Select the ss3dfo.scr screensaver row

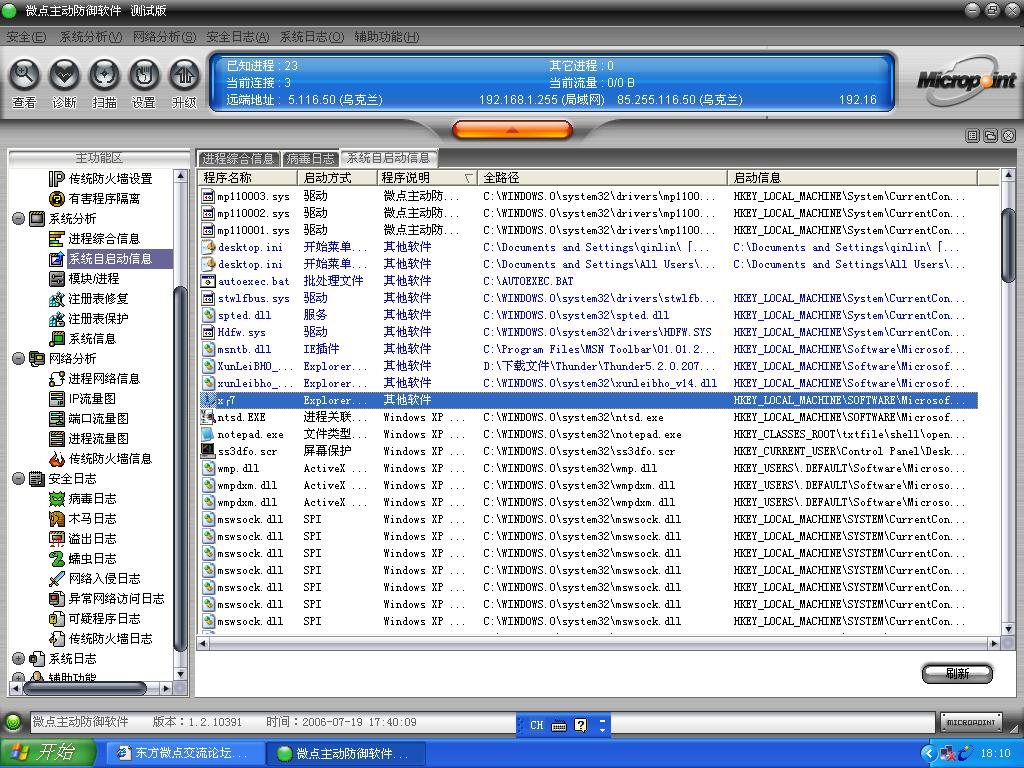(x=588, y=451)
